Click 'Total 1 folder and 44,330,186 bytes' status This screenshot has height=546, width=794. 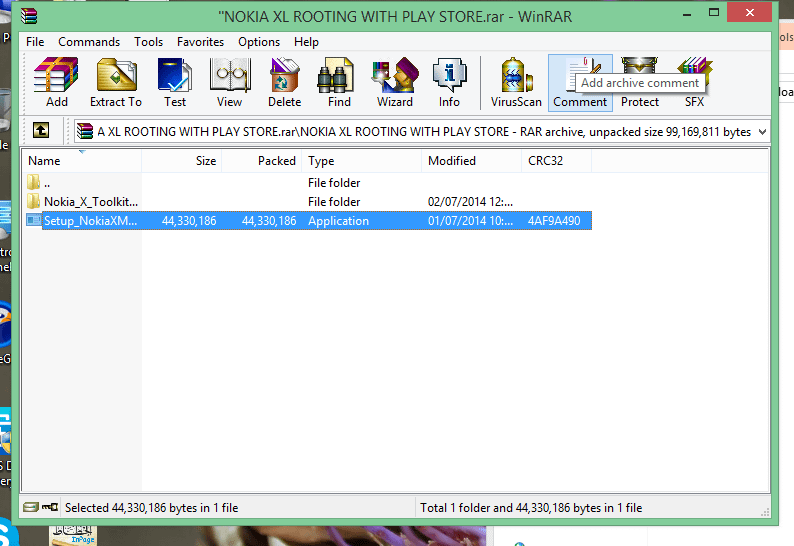(x=531, y=508)
